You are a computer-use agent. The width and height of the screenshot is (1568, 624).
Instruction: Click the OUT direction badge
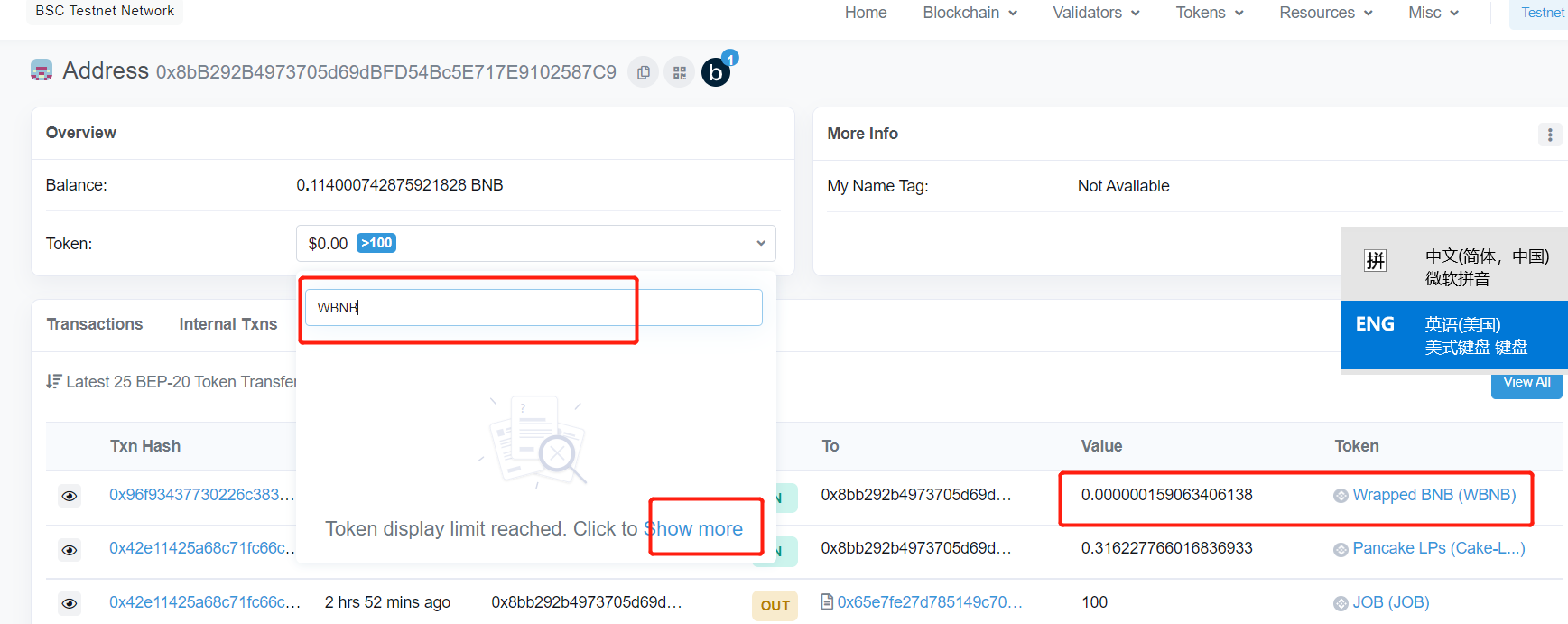(775, 606)
